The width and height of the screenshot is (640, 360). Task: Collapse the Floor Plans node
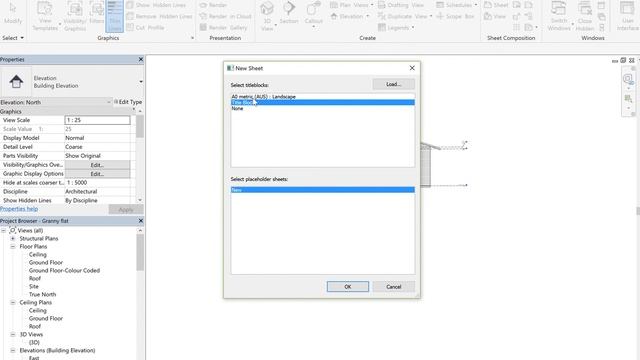click(x=13, y=247)
